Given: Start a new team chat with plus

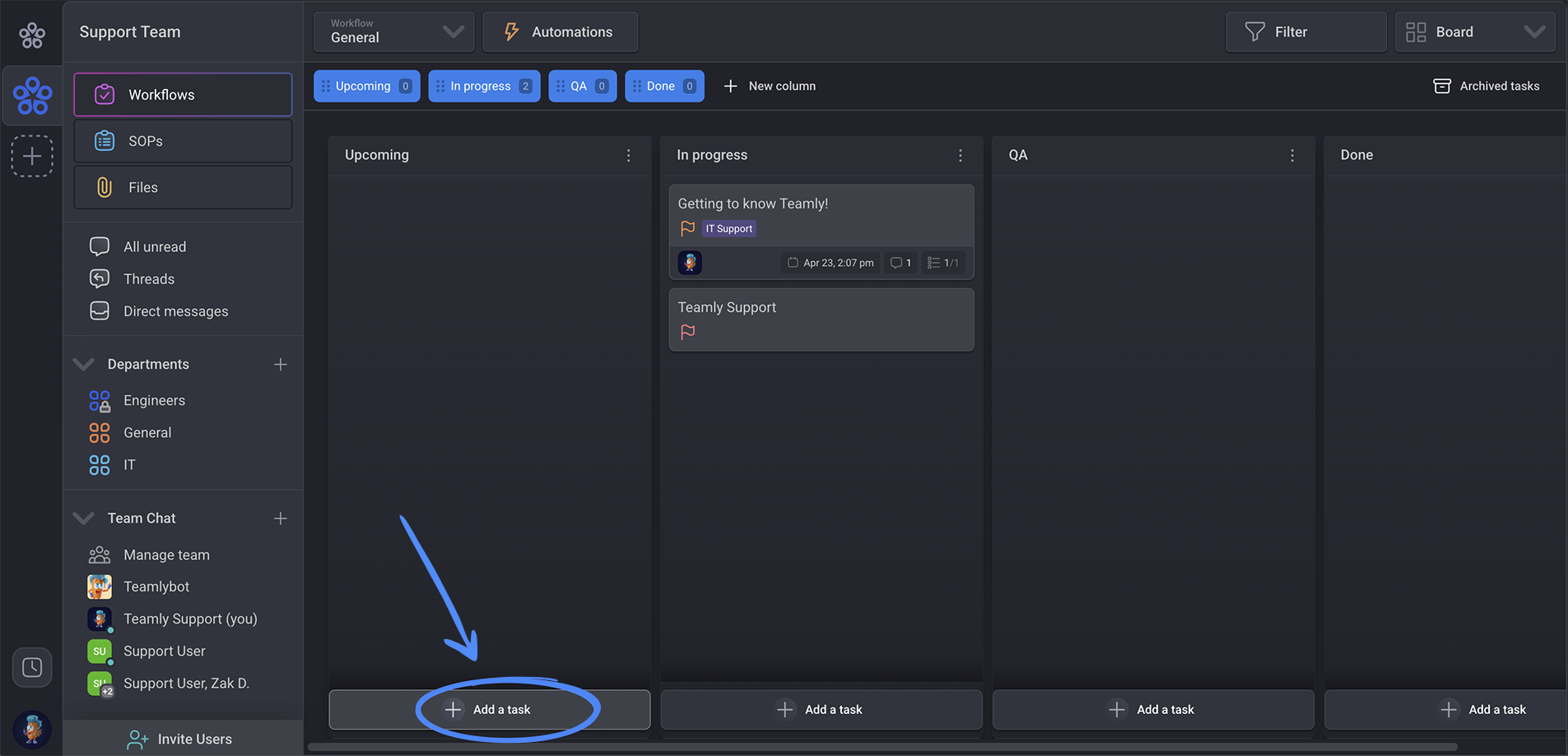Looking at the screenshot, I should coord(281,518).
